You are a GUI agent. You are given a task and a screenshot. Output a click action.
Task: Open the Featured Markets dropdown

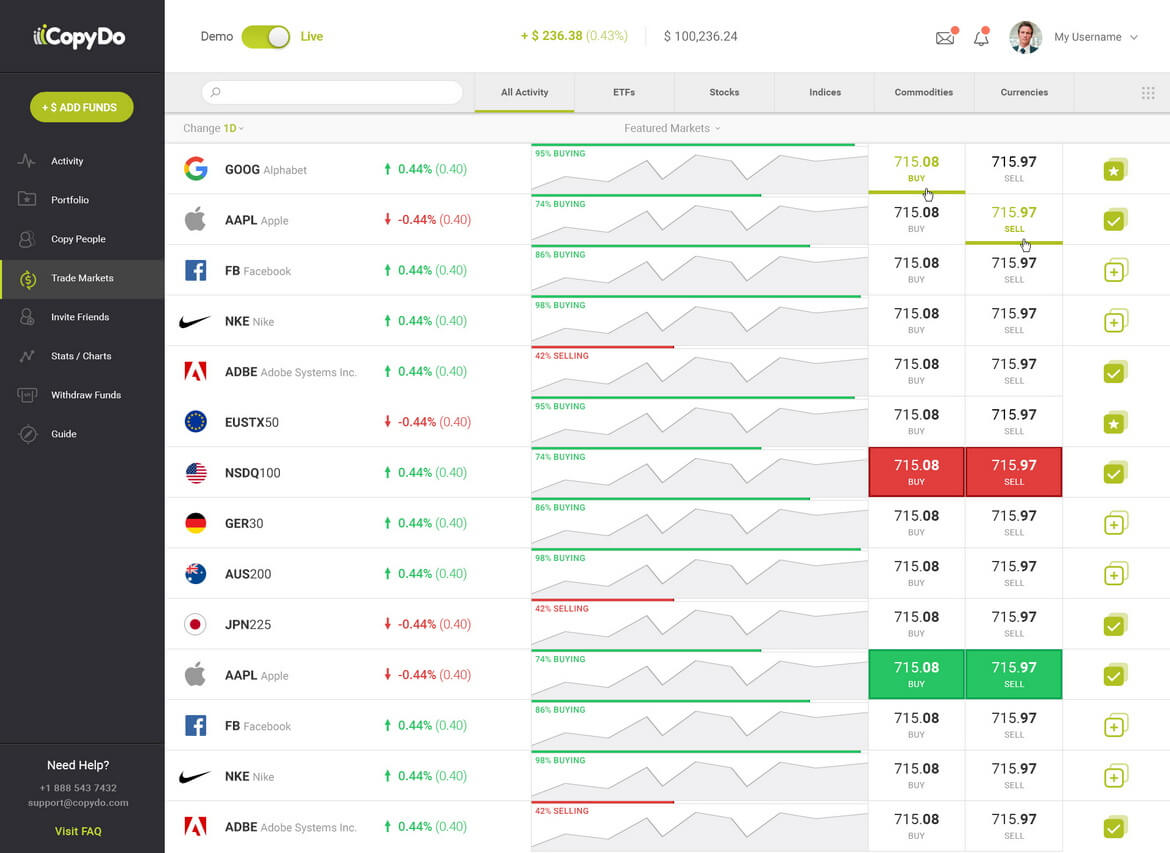point(672,128)
